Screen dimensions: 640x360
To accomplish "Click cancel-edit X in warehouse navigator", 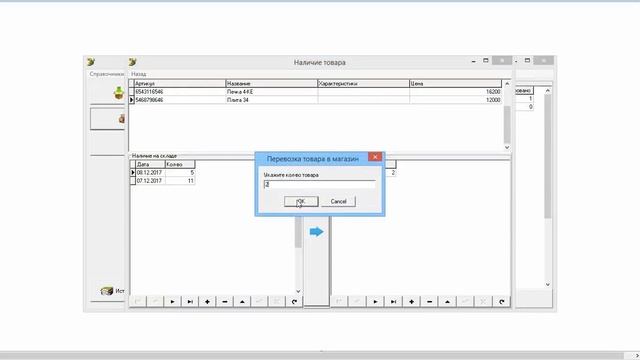I will tap(277, 302).
